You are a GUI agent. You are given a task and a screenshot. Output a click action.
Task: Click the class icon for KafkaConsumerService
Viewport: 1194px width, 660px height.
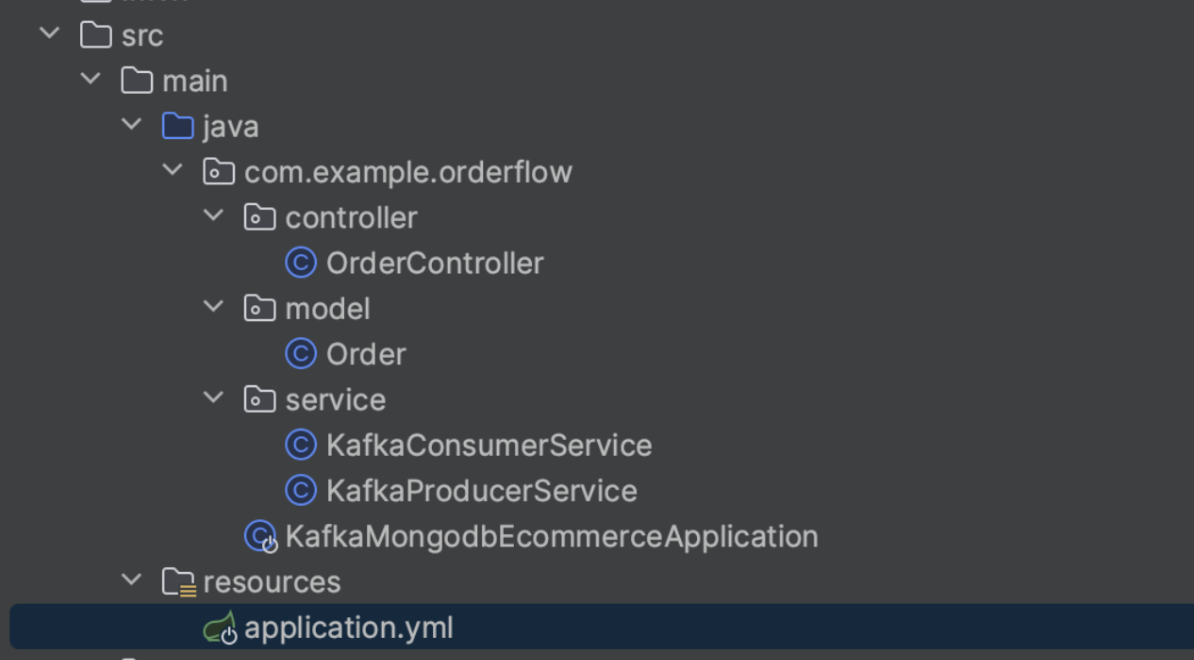[301, 445]
